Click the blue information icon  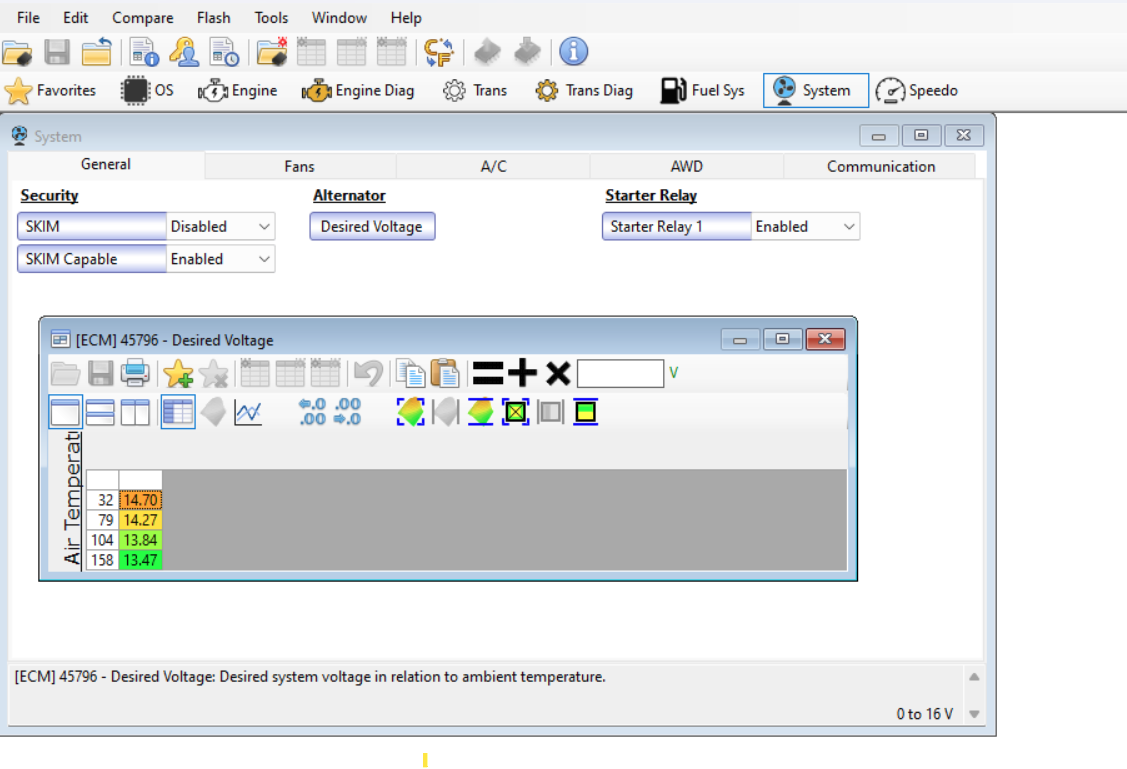pos(573,52)
